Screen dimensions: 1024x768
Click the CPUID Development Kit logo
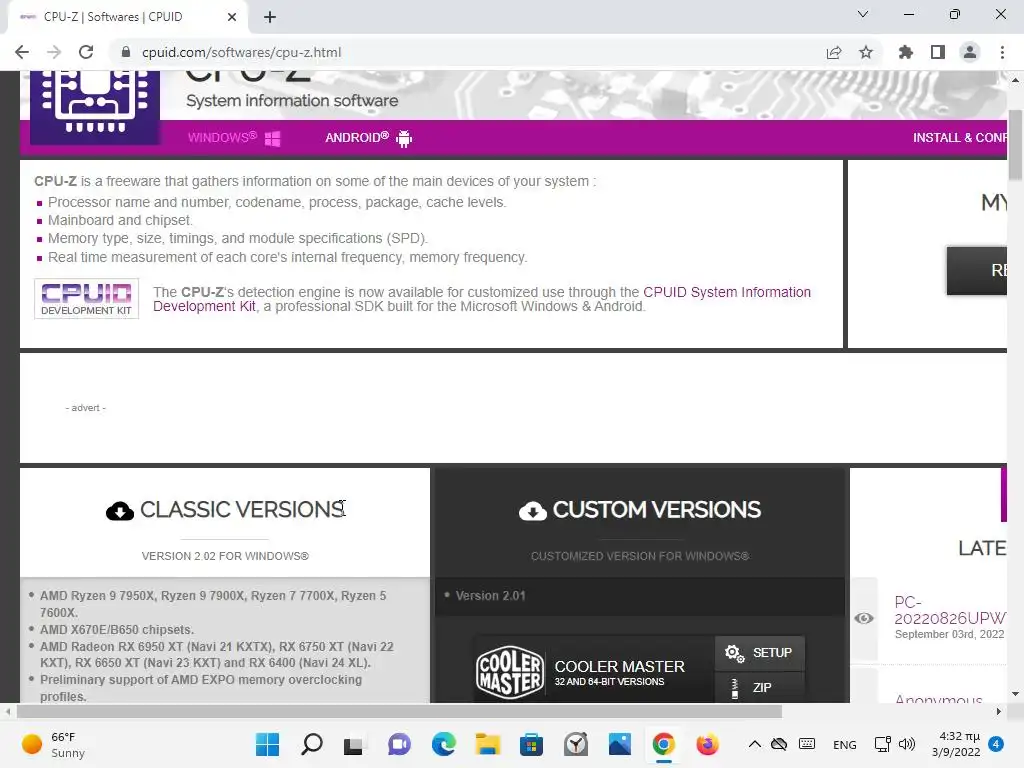(86, 298)
